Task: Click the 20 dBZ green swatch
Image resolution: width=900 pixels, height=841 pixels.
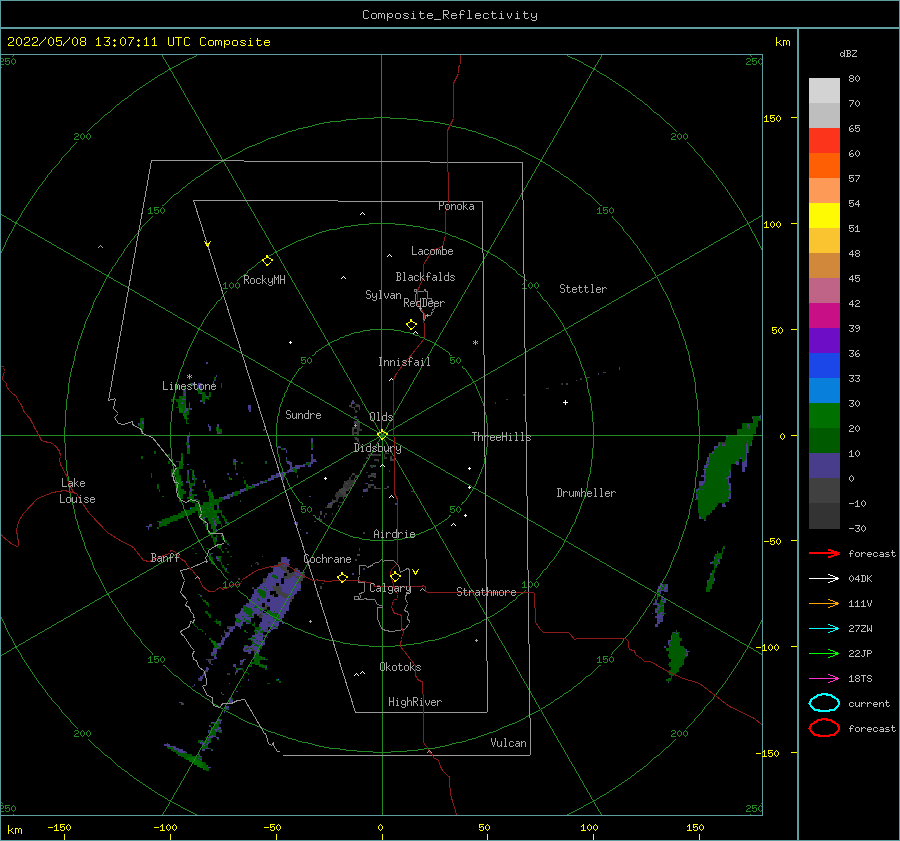Action: [824, 416]
